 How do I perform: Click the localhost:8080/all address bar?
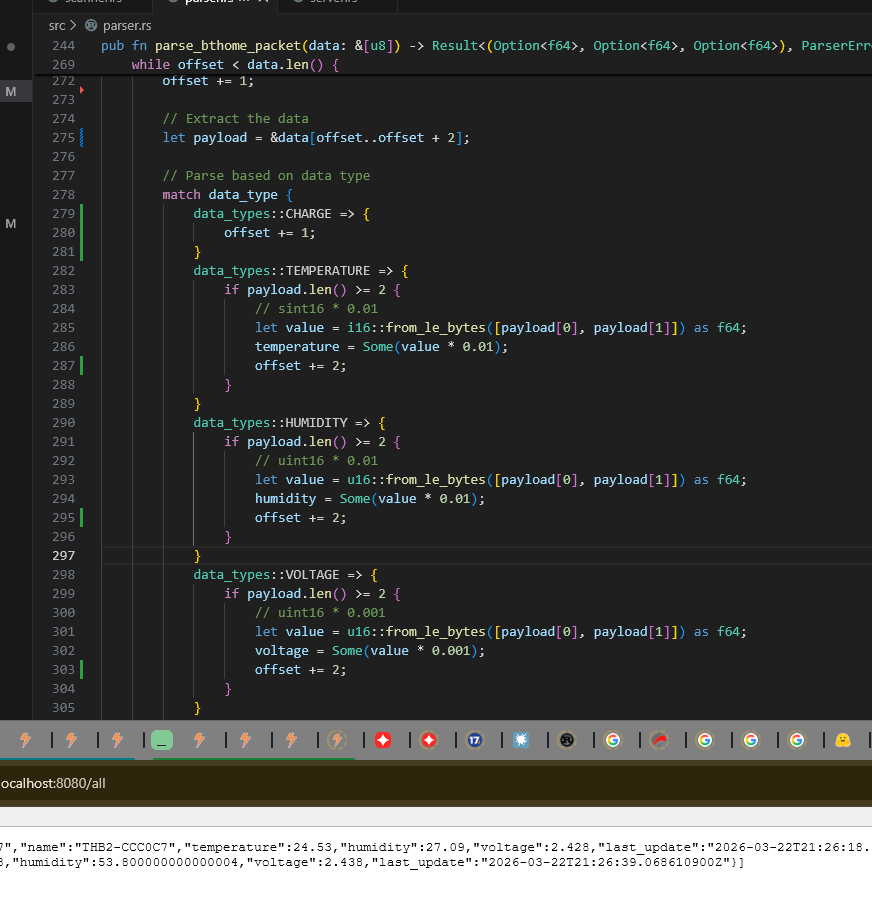[x=435, y=783]
